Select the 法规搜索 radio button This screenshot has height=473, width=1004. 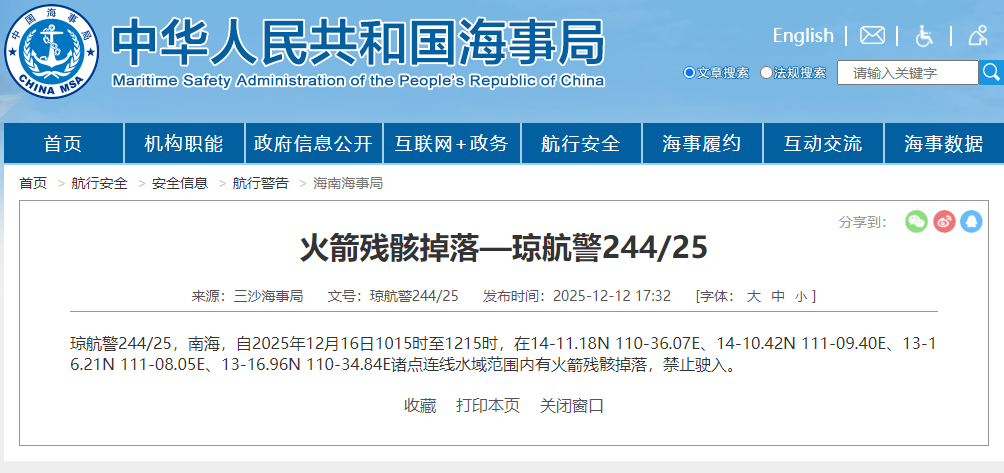[x=767, y=73]
